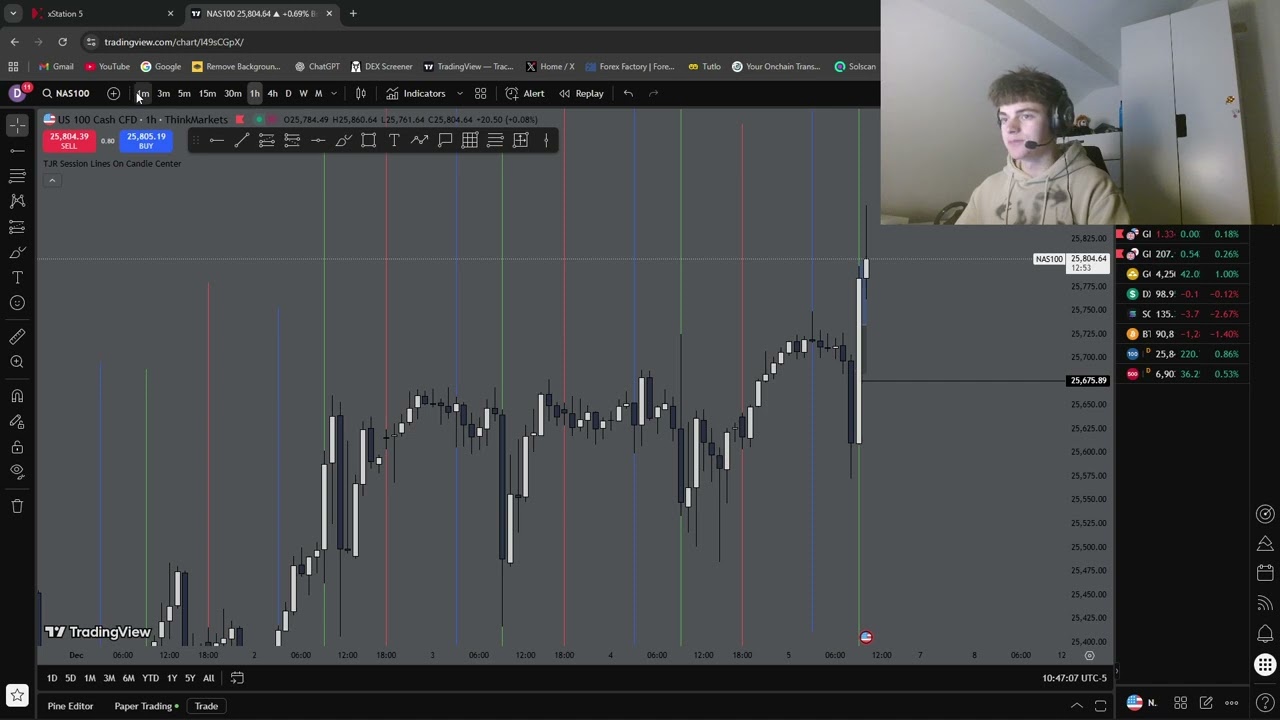Expand favorite indicators dropdown arrow
The image size is (1280, 720).
click(x=459, y=93)
